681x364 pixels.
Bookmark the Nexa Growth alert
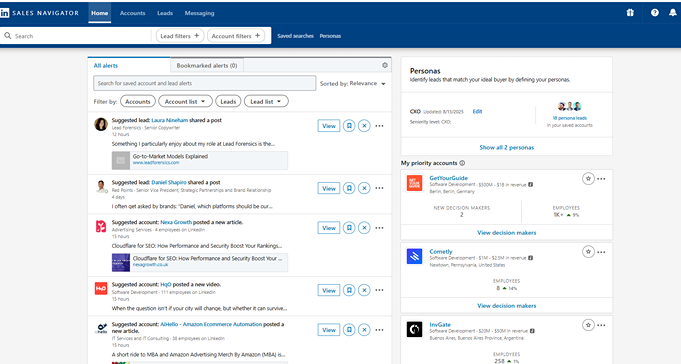pos(349,228)
